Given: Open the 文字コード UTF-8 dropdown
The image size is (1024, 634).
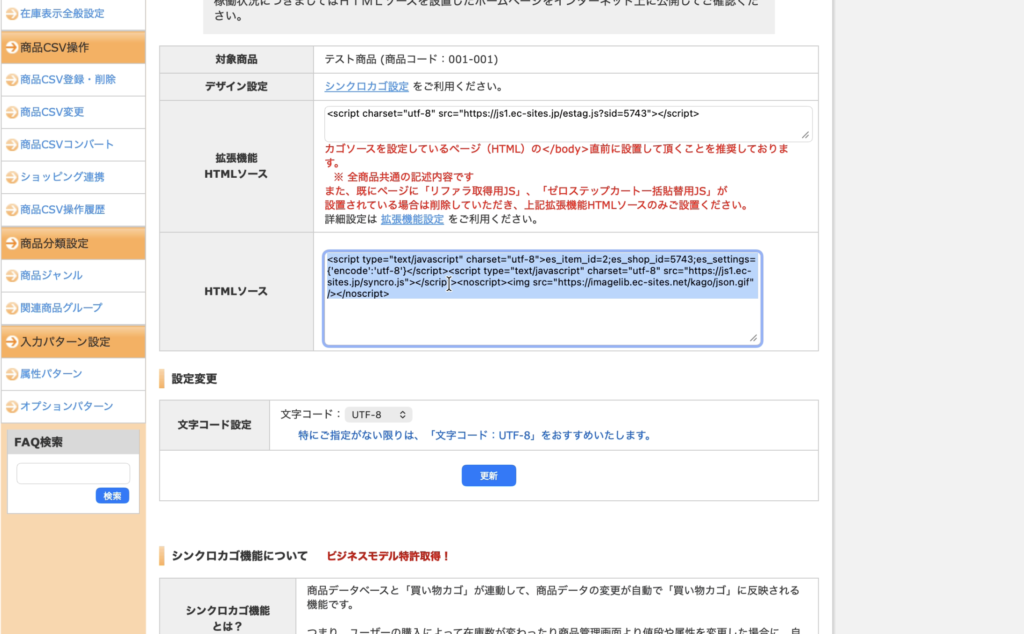Looking at the screenshot, I should click(378, 415).
